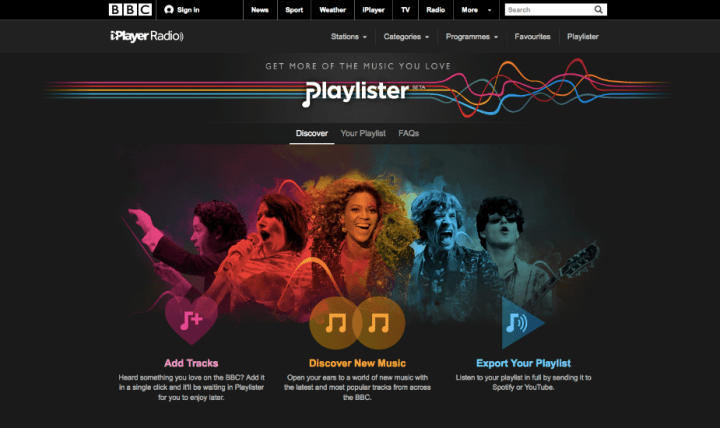Open the Playlister navigation link
720x428 pixels.
click(583, 37)
